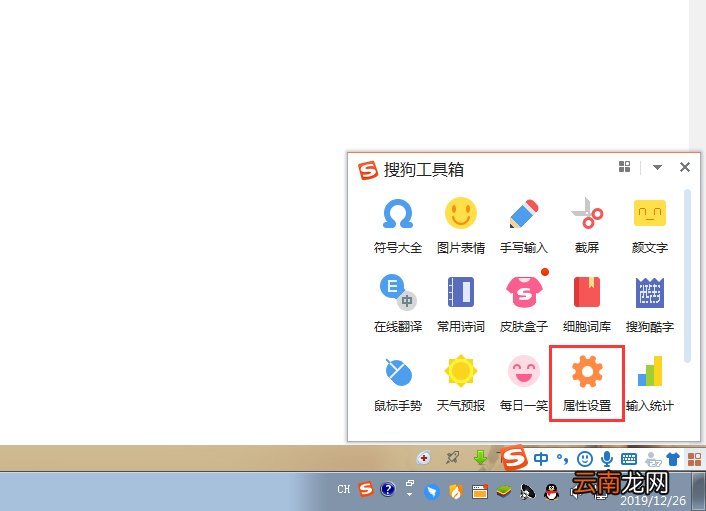
Task: Open 在线翻译 online translation
Action: pyautogui.click(x=398, y=304)
